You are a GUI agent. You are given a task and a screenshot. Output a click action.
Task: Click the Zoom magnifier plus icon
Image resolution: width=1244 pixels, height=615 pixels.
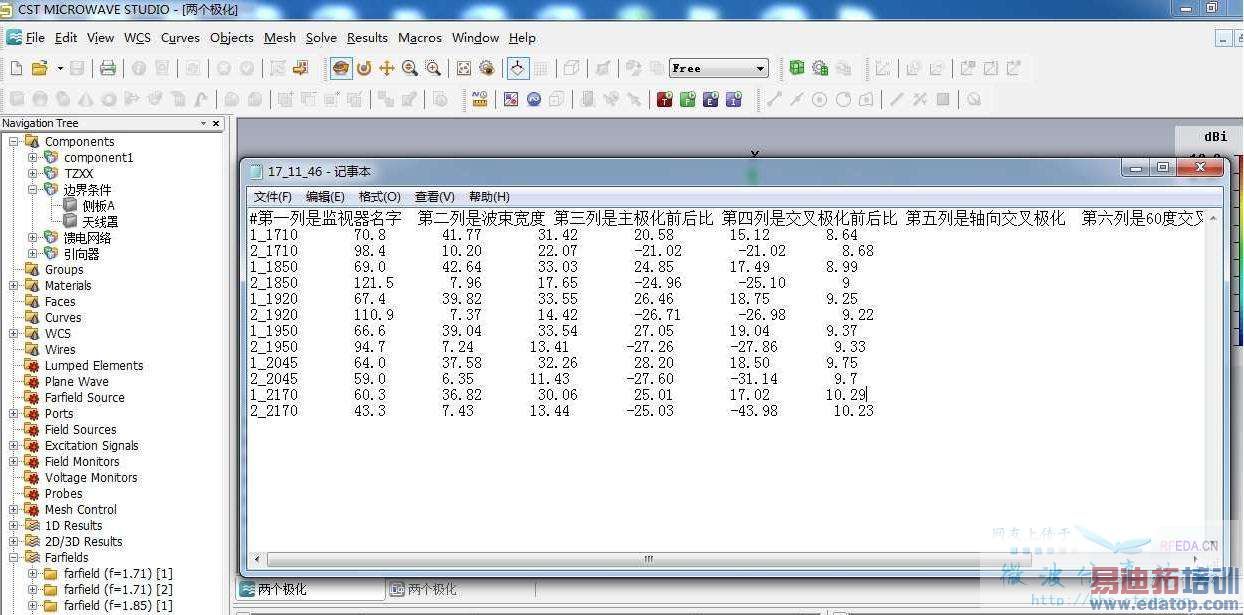click(x=433, y=68)
